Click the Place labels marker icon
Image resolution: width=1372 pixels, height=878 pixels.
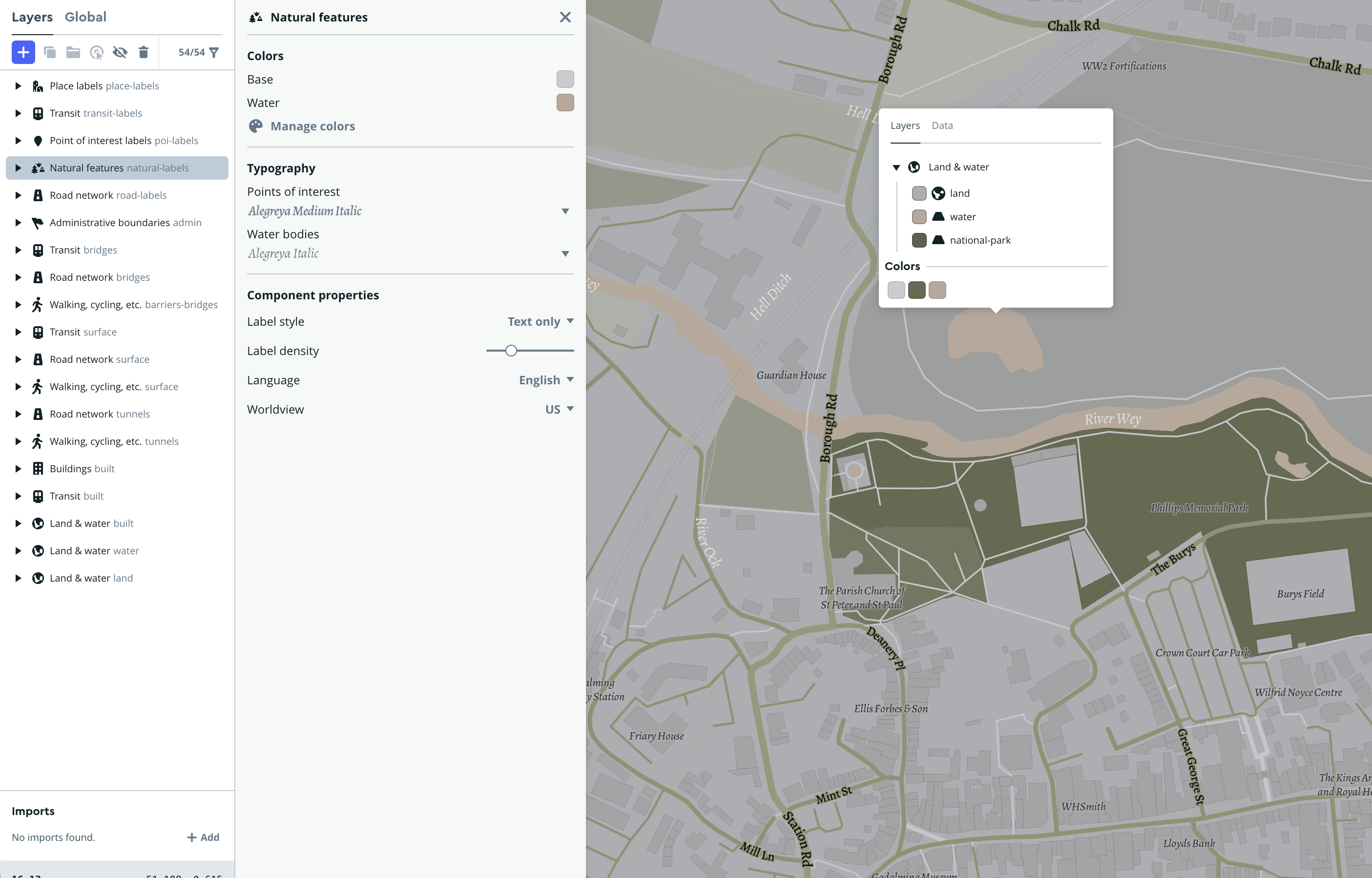point(38,85)
